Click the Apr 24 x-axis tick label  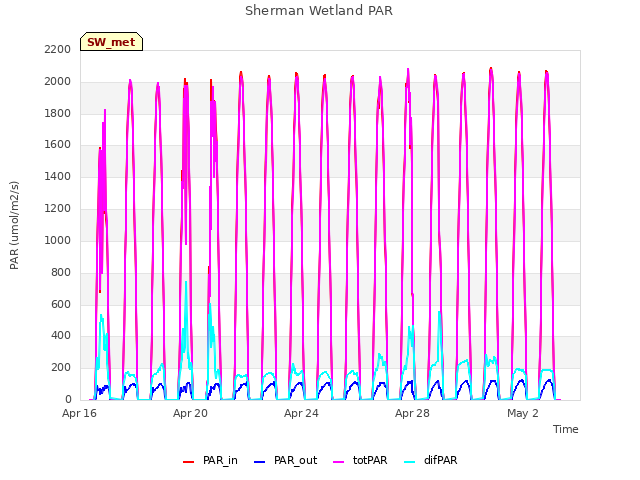pos(301,413)
